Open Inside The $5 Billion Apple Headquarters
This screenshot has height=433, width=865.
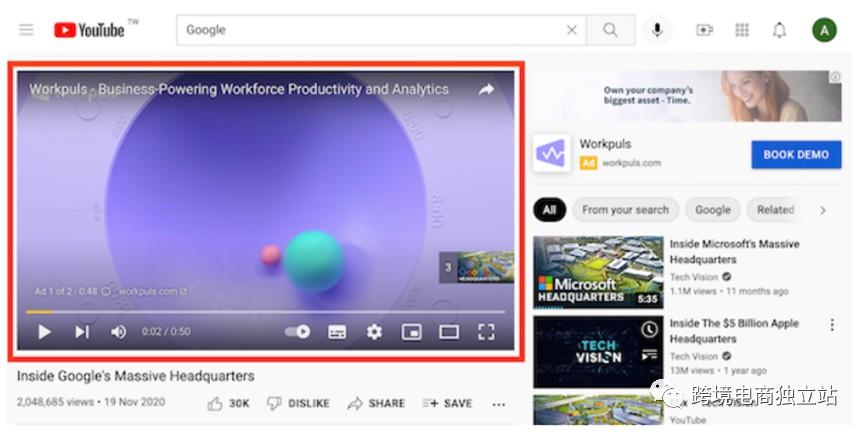point(734,331)
